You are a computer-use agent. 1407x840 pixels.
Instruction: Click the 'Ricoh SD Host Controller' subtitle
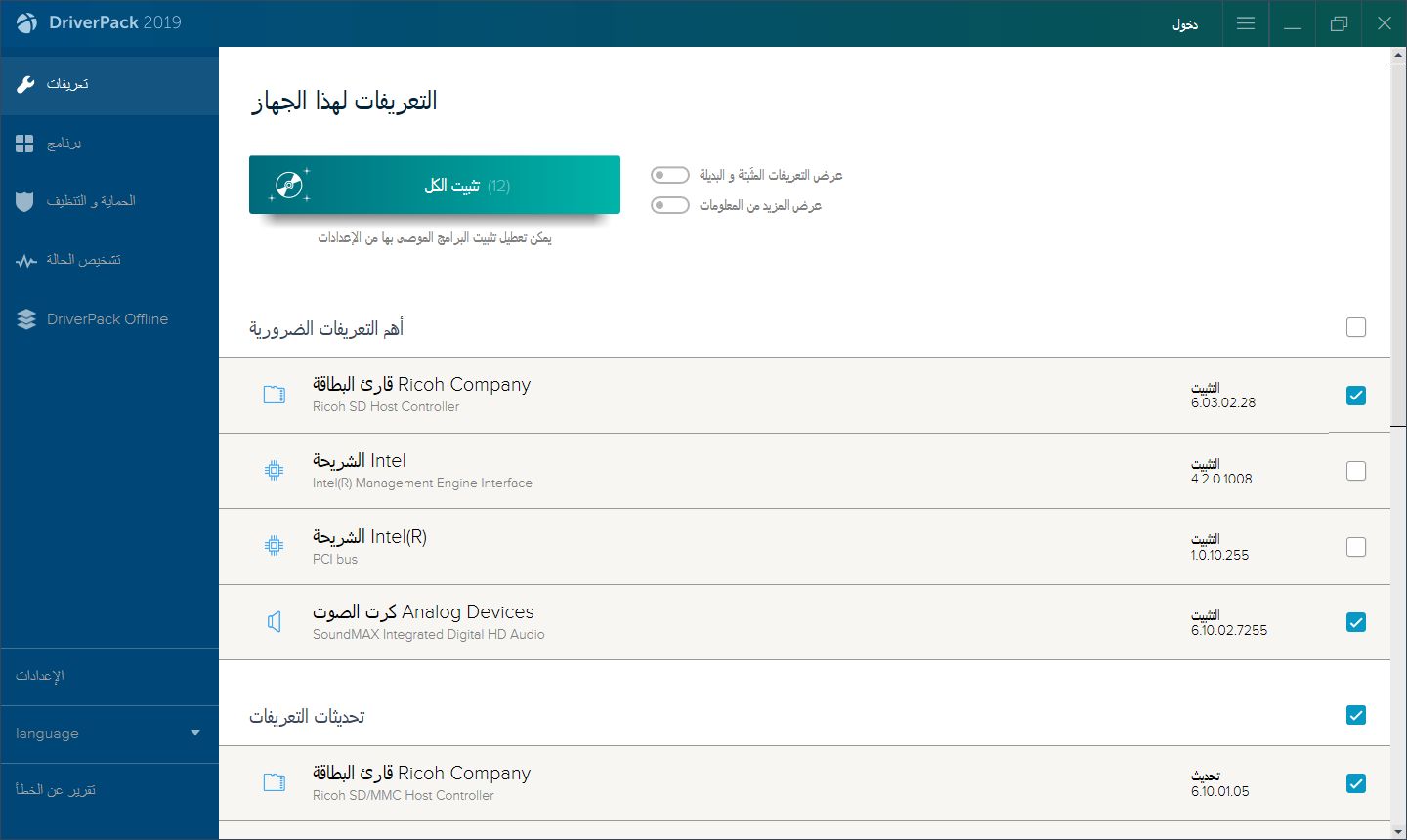pos(386,407)
